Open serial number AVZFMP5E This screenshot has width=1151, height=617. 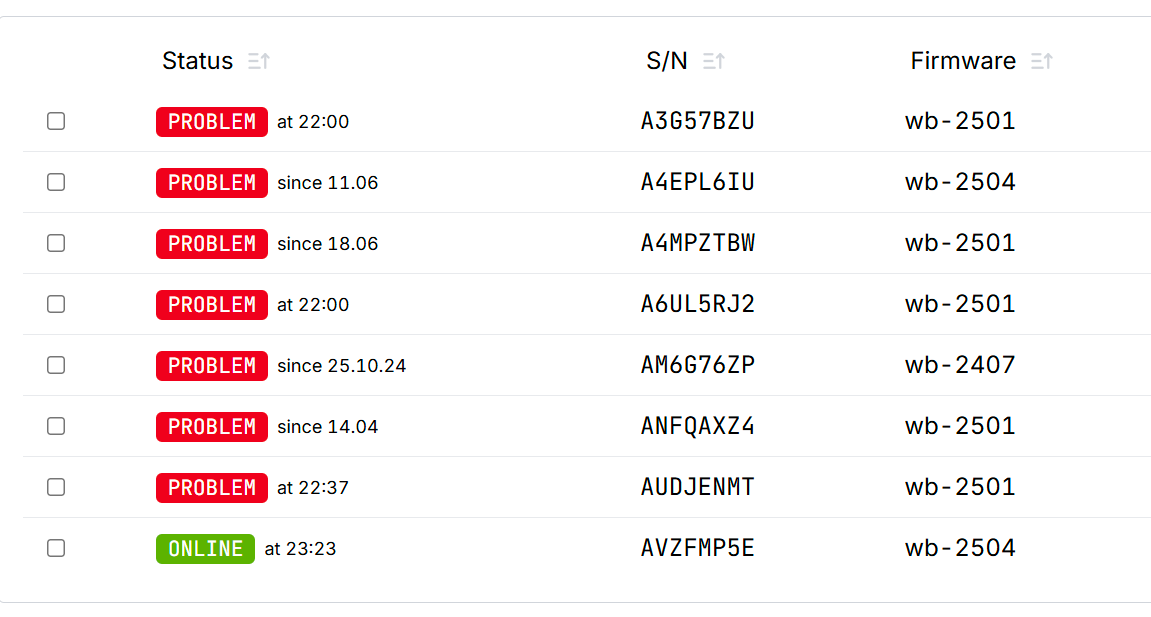[697, 548]
